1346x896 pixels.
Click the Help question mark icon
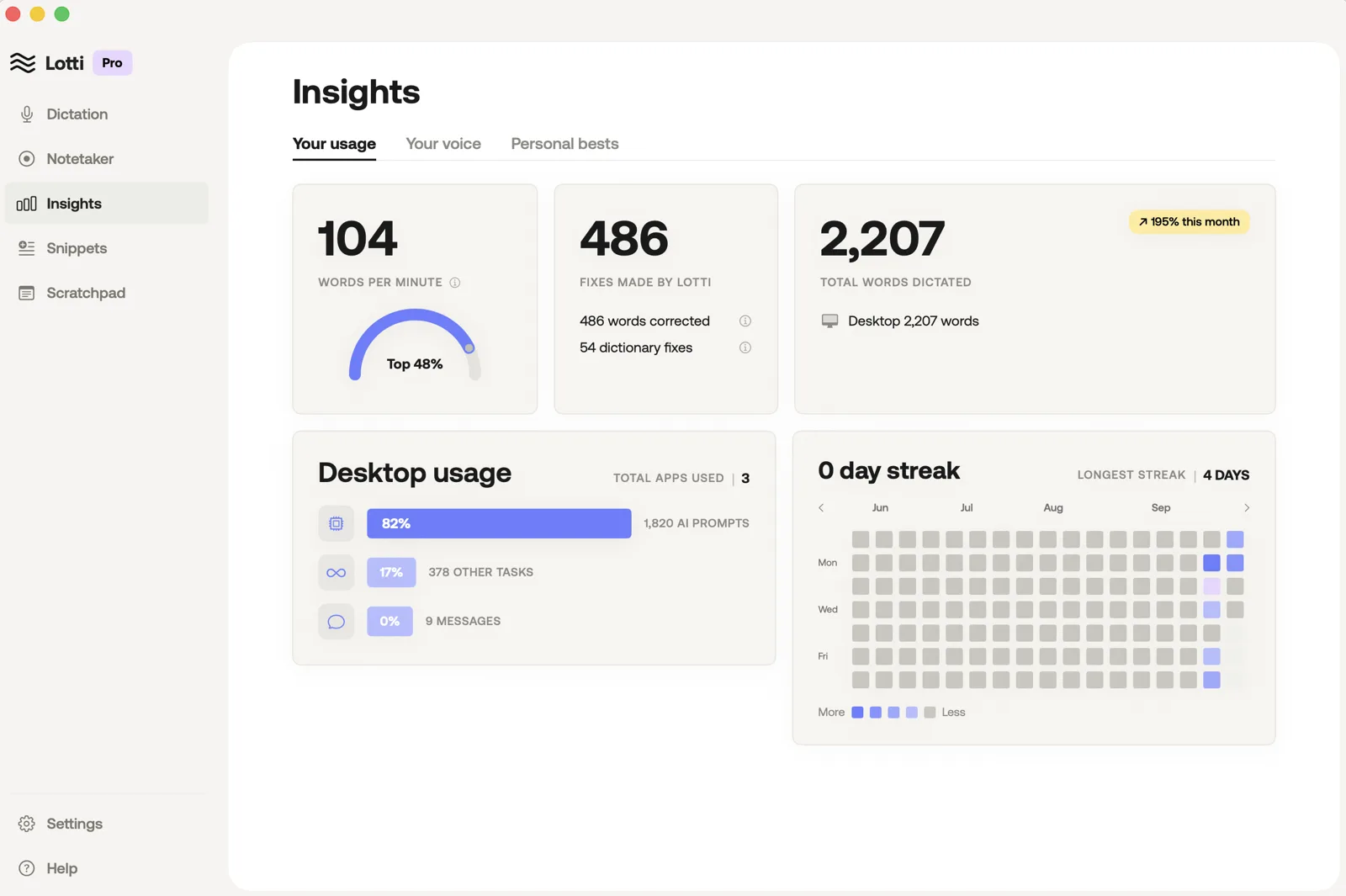(x=27, y=868)
